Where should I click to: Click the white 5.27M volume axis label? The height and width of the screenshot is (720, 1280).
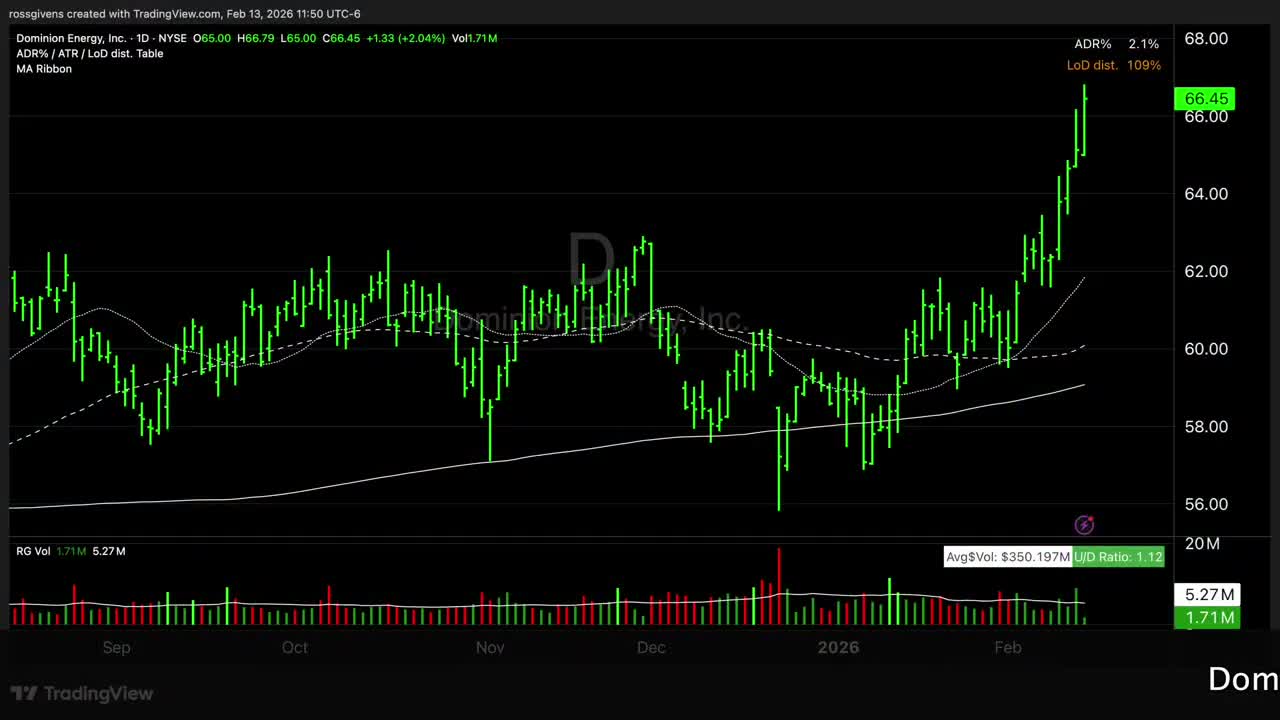[1209, 595]
